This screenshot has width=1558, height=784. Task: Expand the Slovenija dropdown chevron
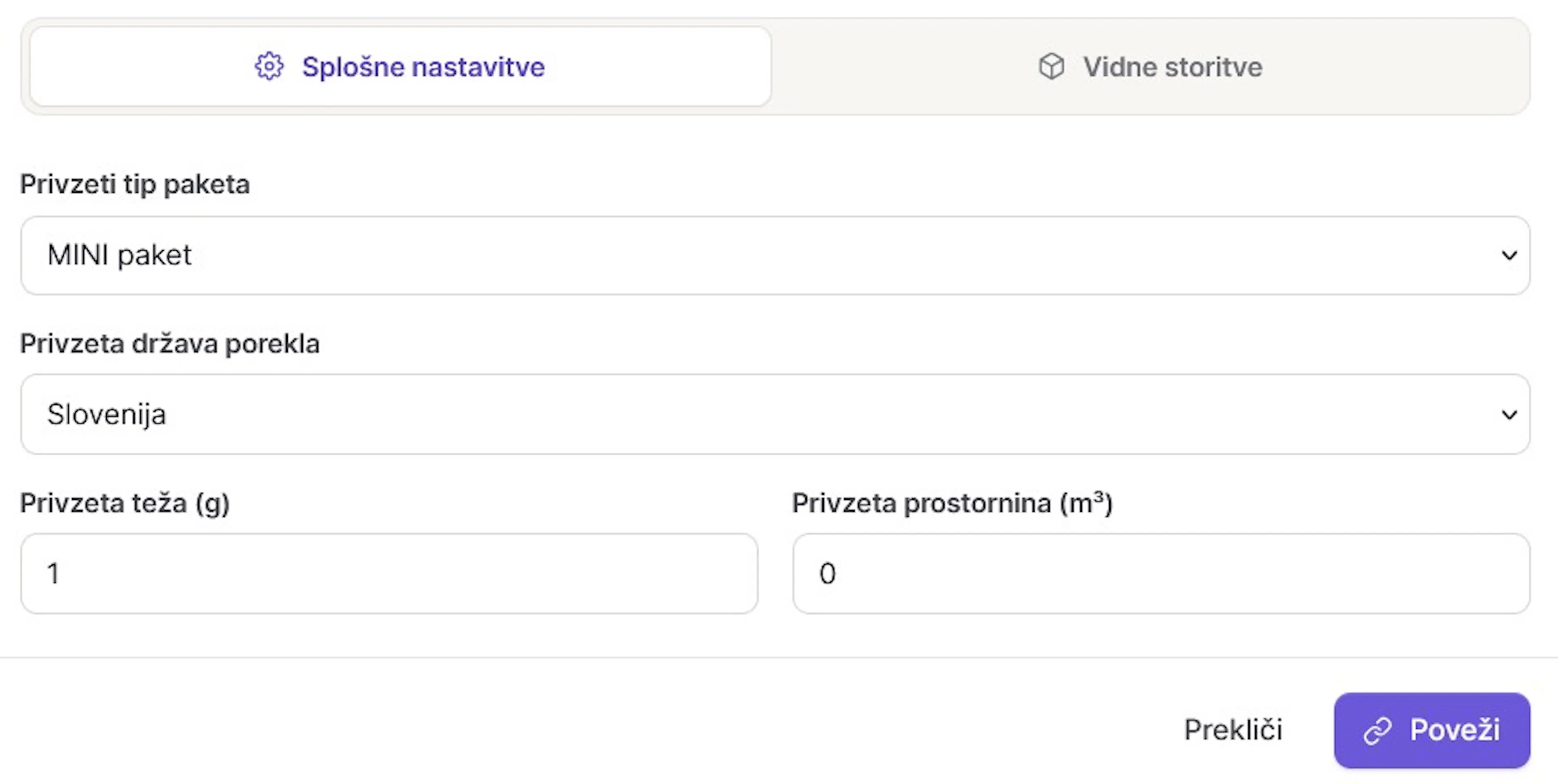(x=1509, y=415)
